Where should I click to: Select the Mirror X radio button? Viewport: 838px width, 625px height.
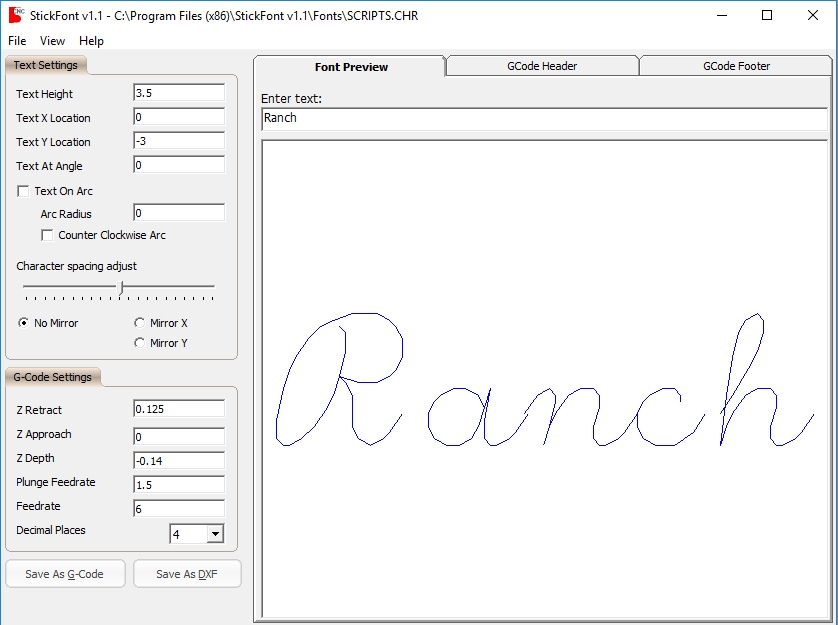pos(139,322)
